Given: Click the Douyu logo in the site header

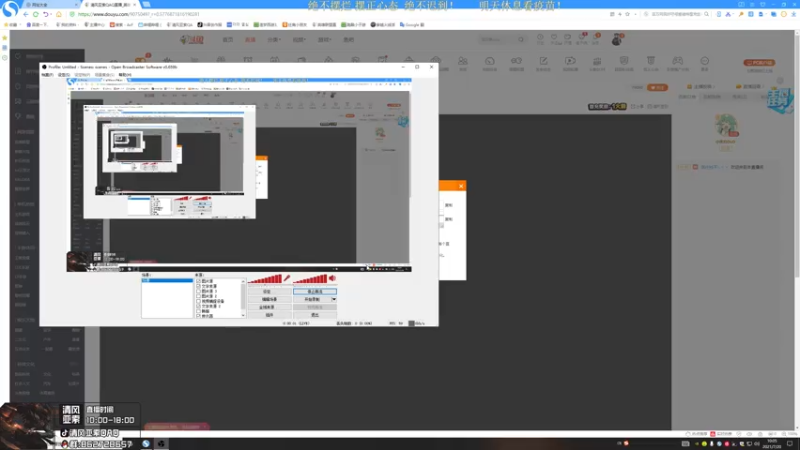Looking at the screenshot, I should (x=192, y=39).
